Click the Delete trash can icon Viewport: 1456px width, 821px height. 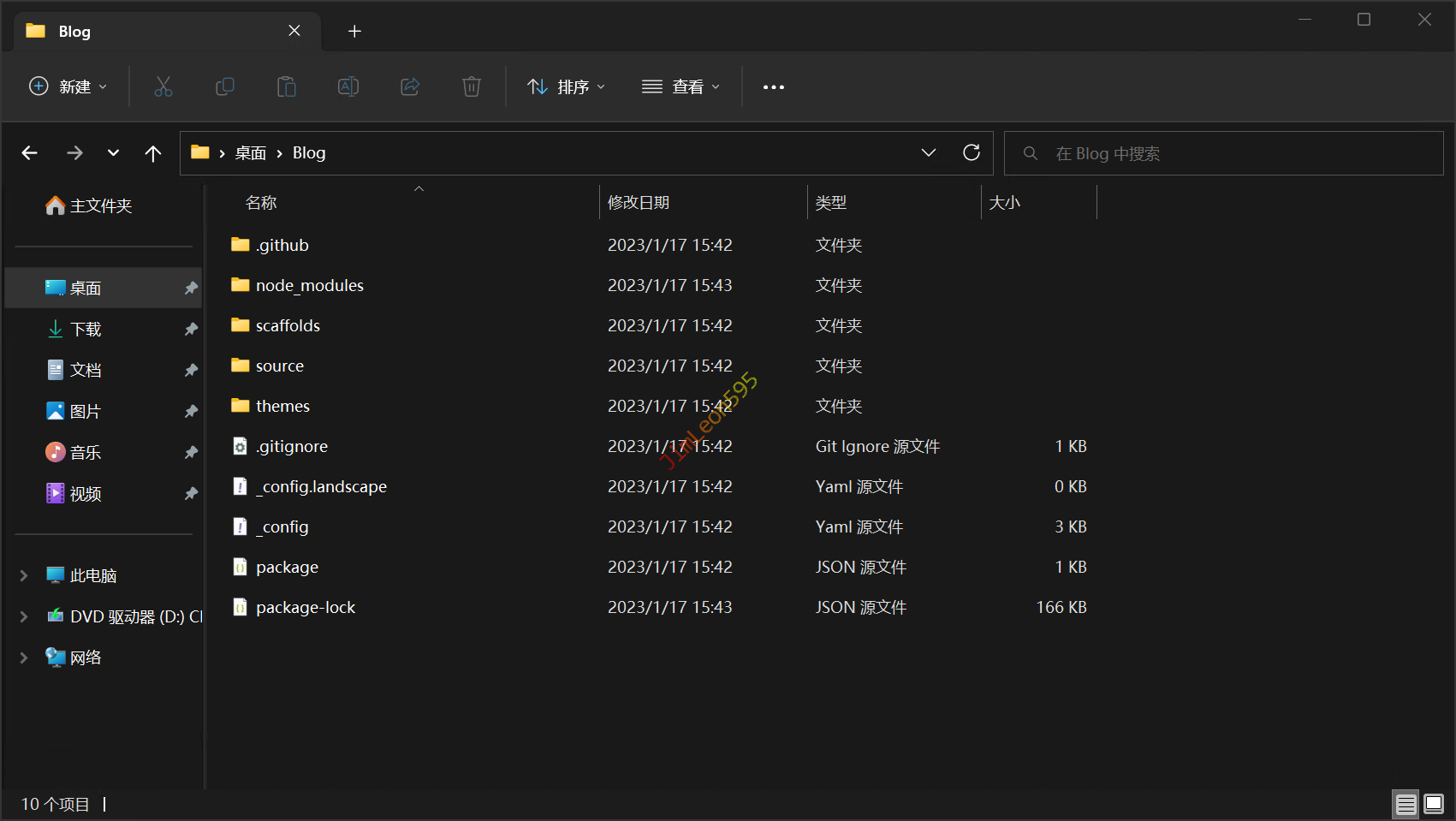point(472,86)
